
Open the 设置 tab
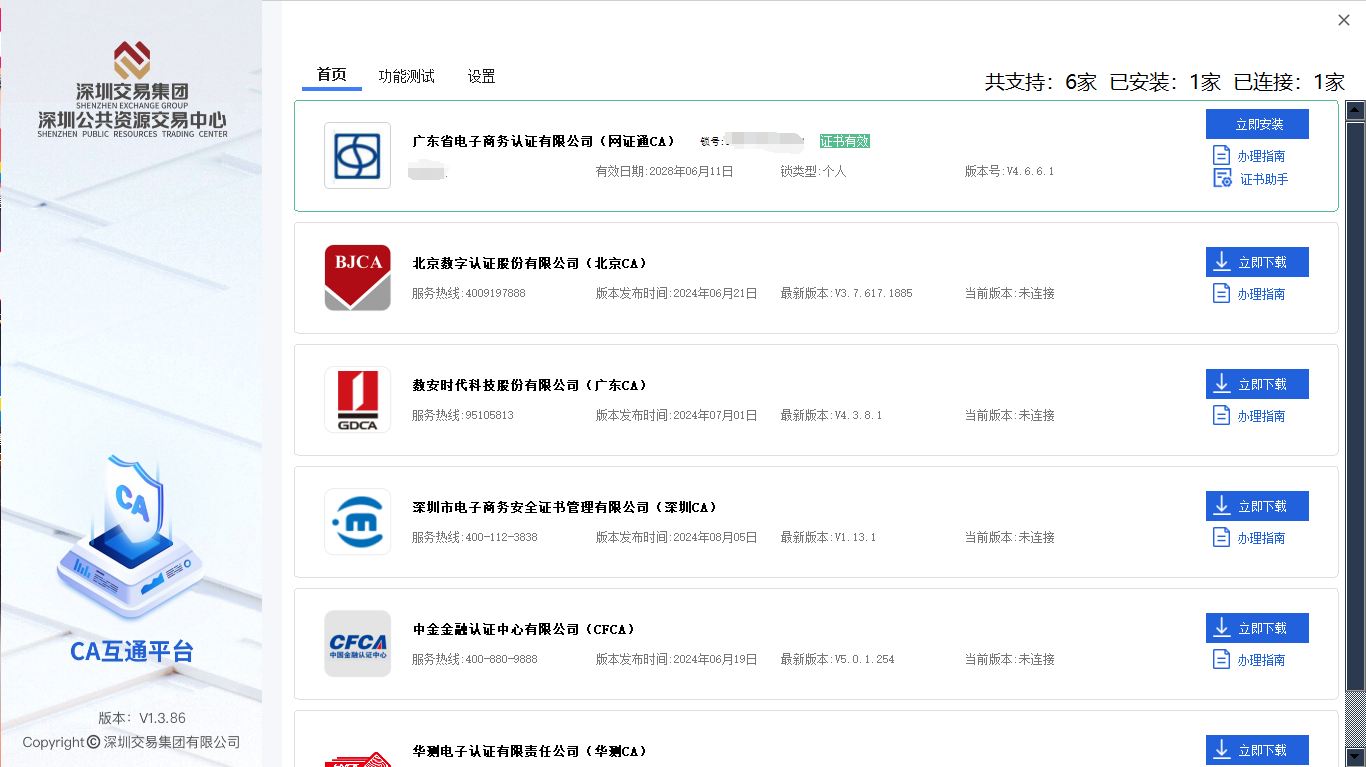coord(481,76)
